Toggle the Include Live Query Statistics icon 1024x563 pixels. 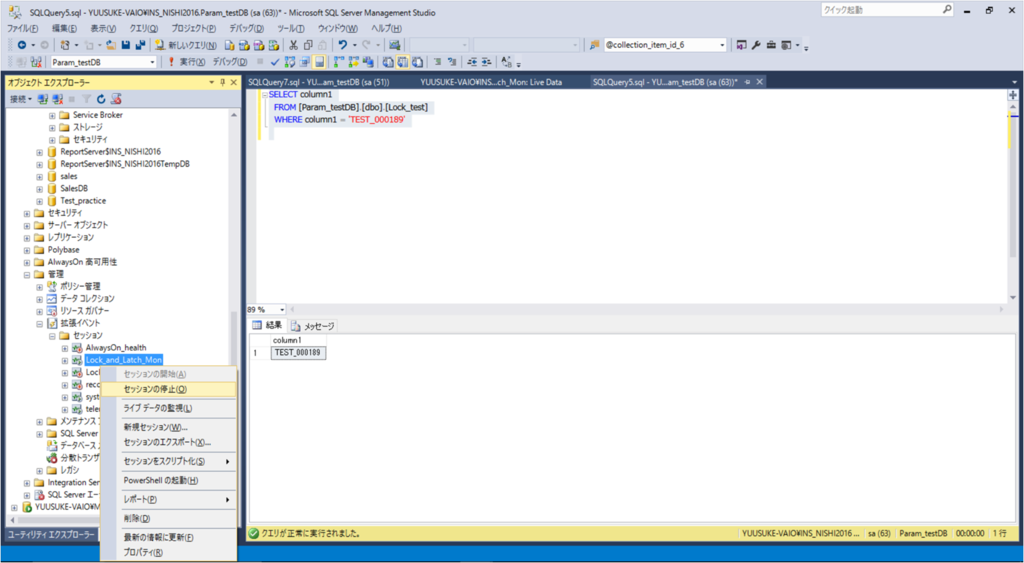353,62
